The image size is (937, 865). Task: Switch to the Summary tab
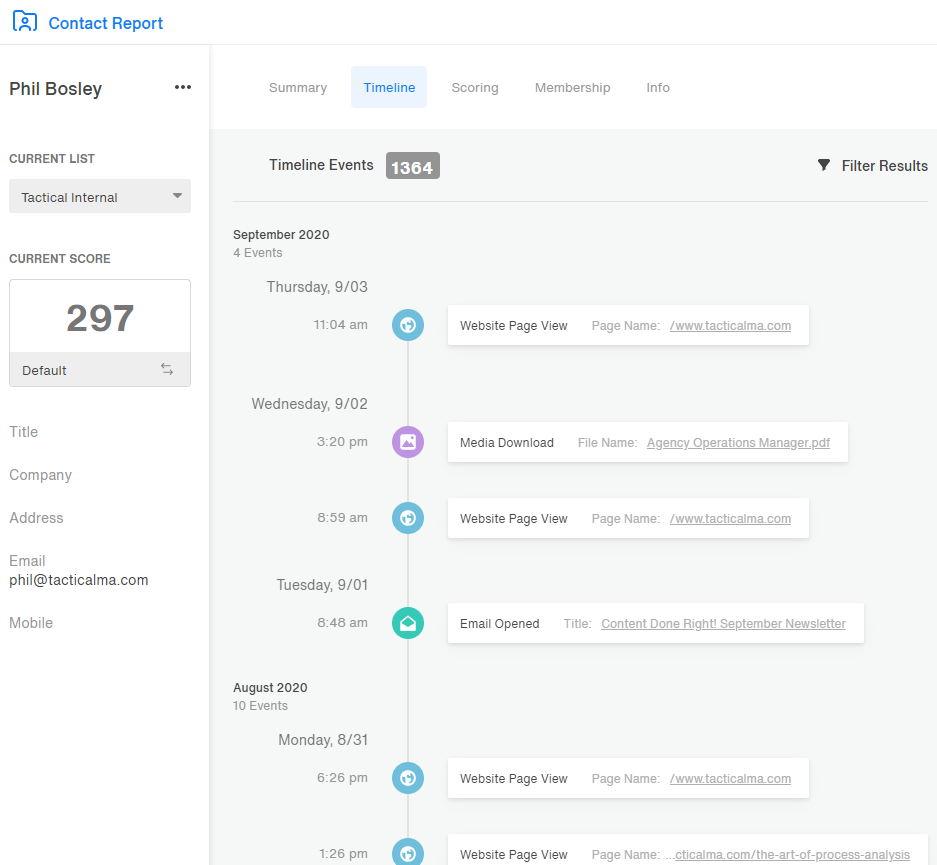[298, 87]
